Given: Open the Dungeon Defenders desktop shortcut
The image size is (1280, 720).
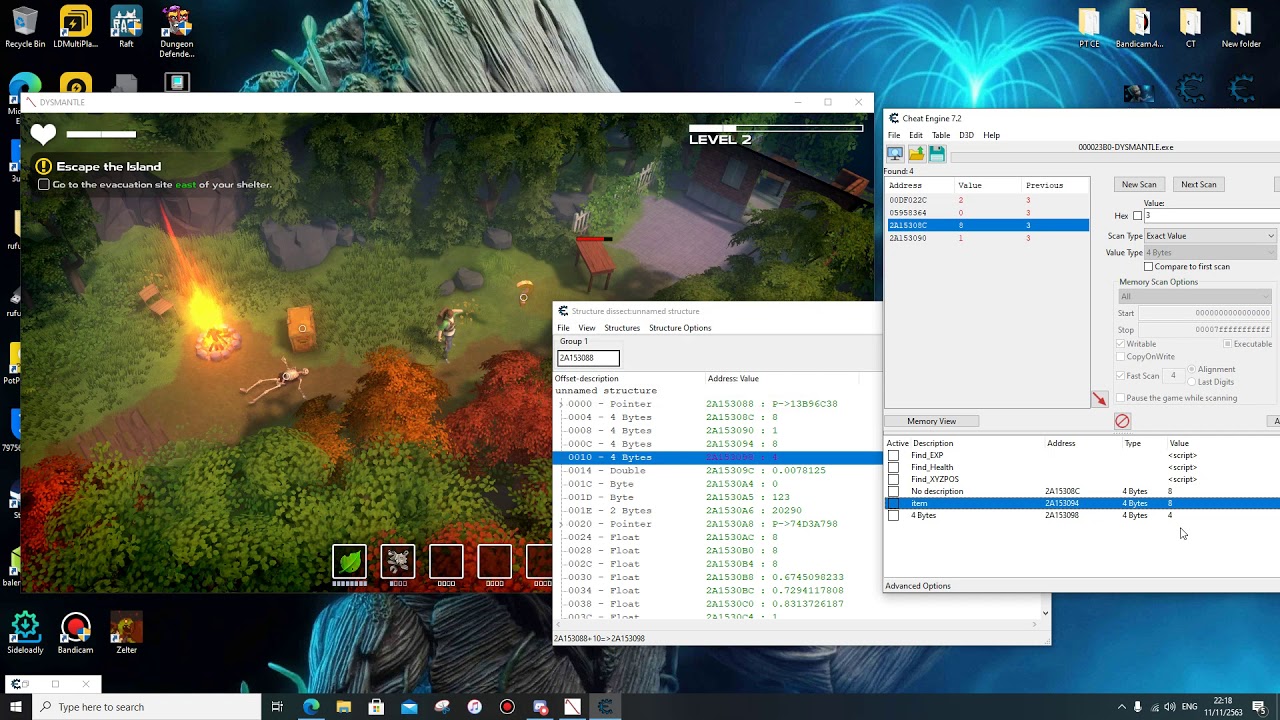Looking at the screenshot, I should click(x=176, y=32).
